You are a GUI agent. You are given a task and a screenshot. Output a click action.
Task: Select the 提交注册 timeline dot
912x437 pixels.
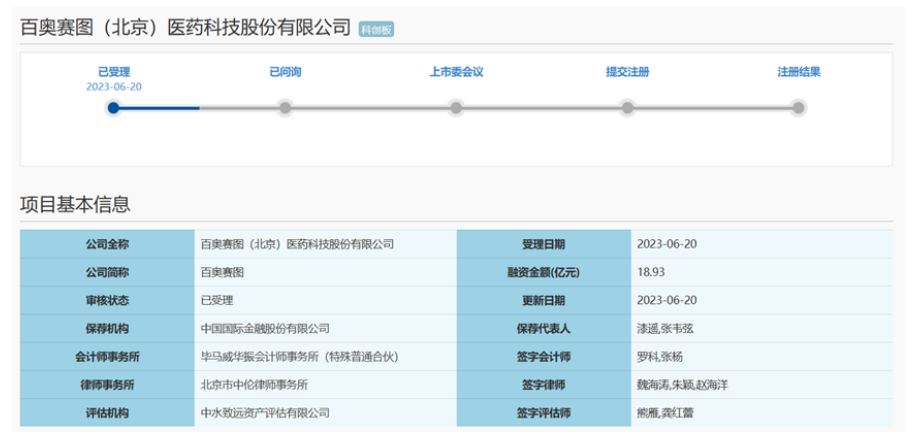tap(627, 108)
